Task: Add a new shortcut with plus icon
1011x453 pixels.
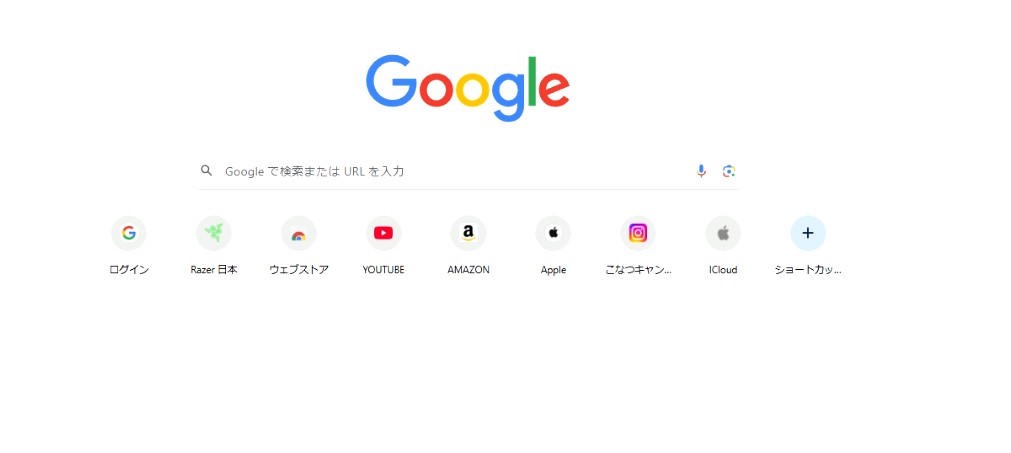Action: pos(808,233)
